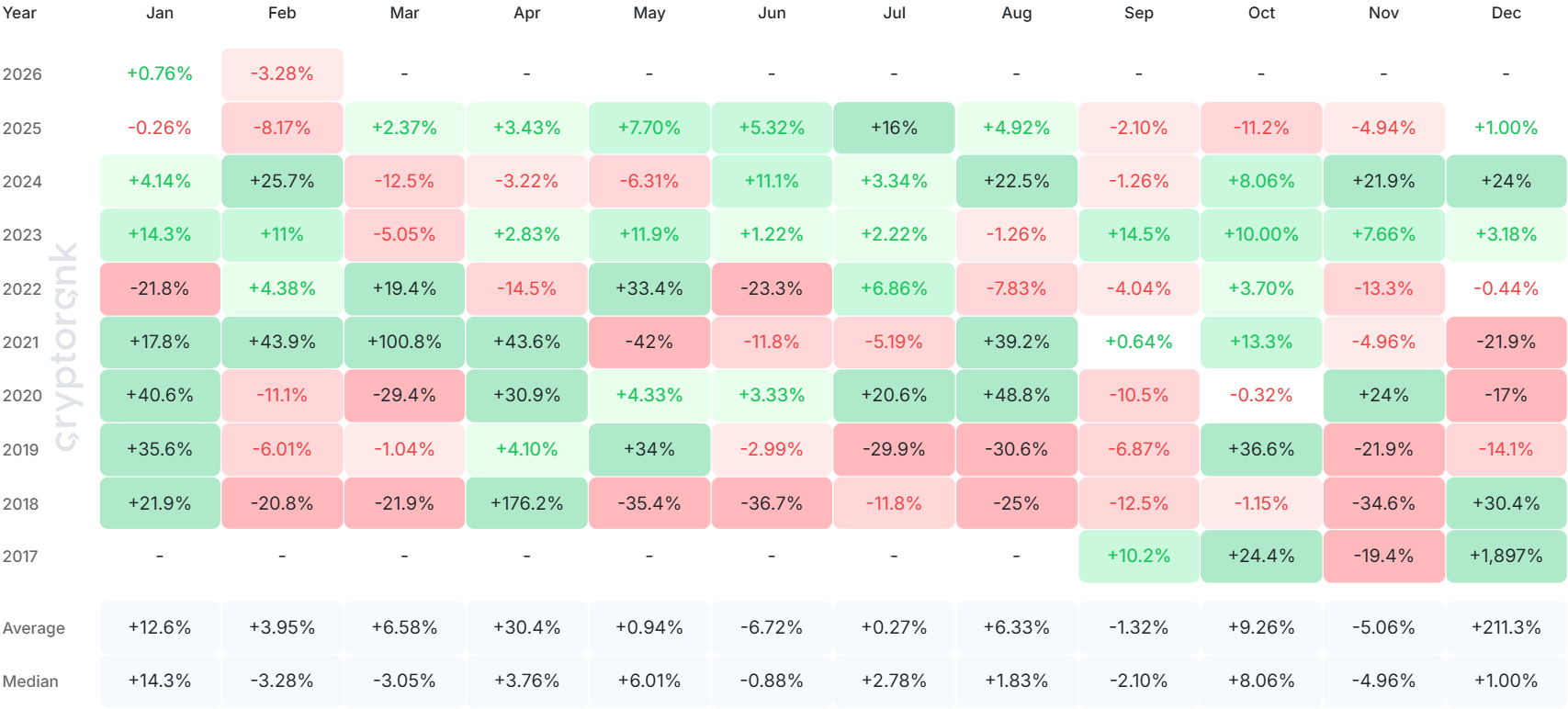Click the cryptorank watermark logo
The width and height of the screenshot is (1568, 709).
click(65, 347)
